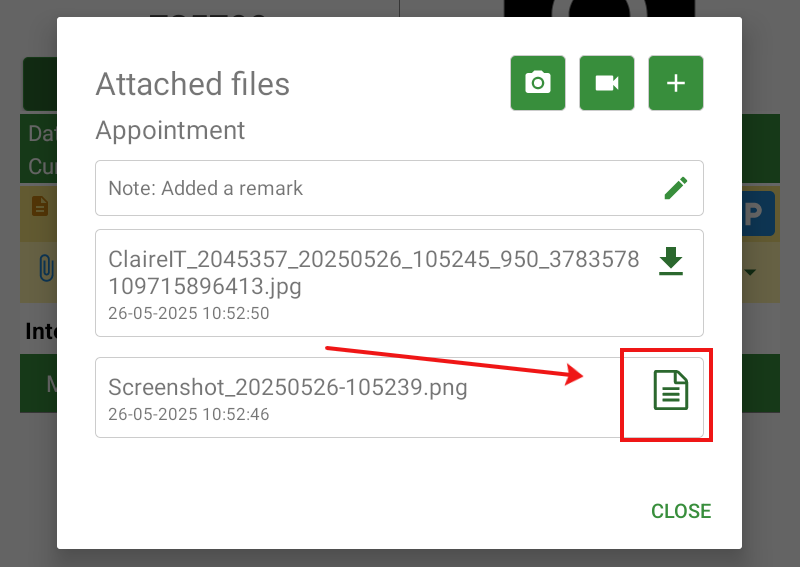This screenshot has height=567, width=800.
Task: Click the blue paperclip attachment icon
Action: coord(46,268)
